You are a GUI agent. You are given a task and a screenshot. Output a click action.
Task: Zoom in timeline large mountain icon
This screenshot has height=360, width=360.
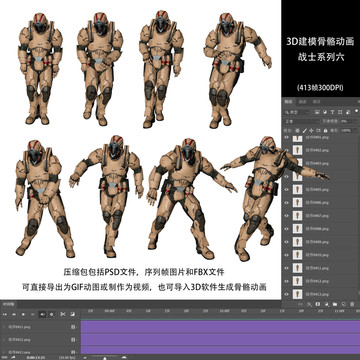[125, 358]
